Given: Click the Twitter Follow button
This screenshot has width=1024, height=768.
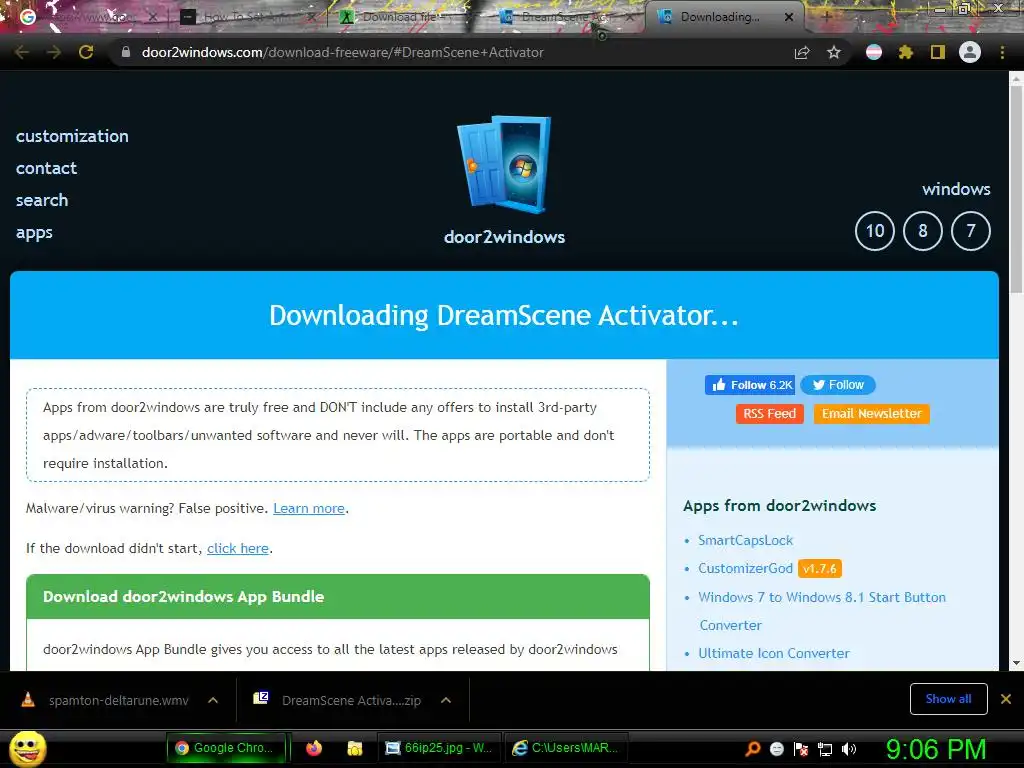Looking at the screenshot, I should click(x=838, y=385).
